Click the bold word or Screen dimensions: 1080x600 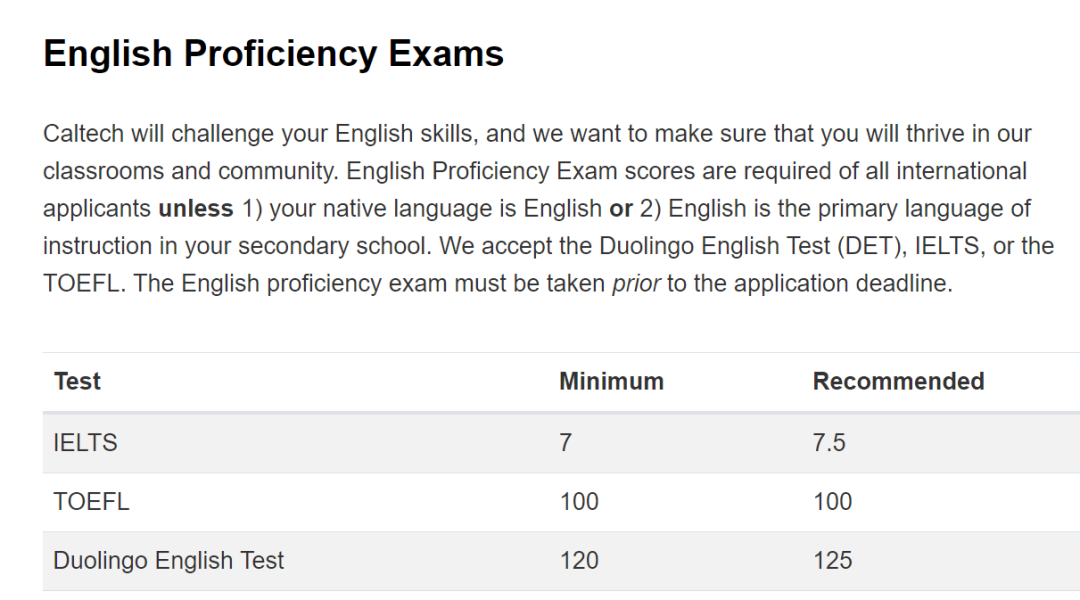[621, 209]
